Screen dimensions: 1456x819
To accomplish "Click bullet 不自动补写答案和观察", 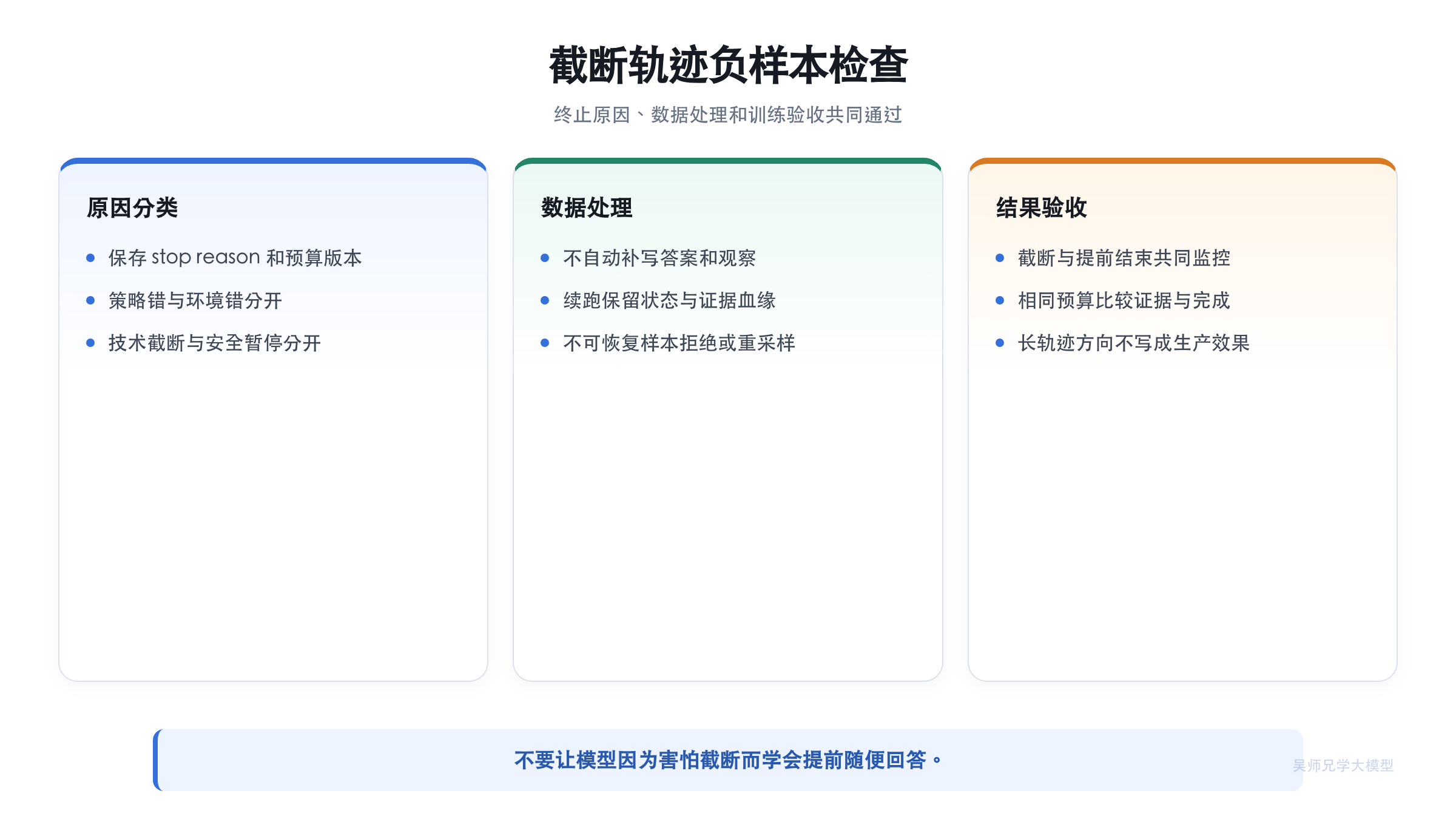I will [x=659, y=258].
